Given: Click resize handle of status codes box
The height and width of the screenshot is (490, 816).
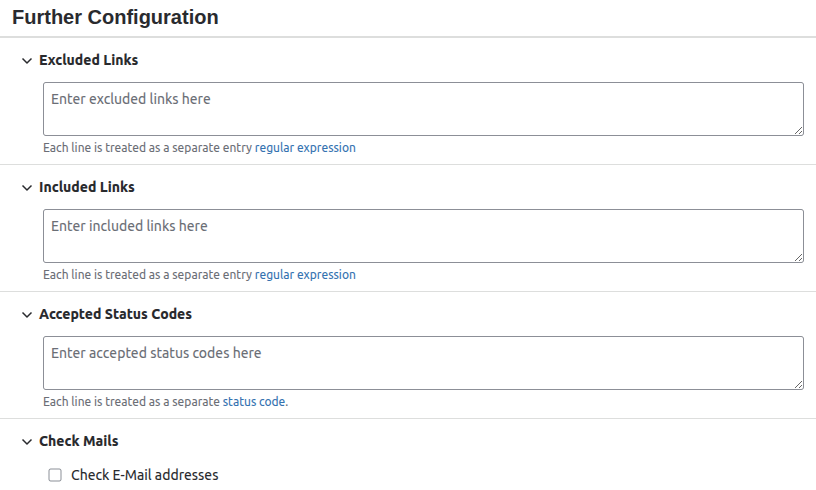Looking at the screenshot, I should pos(799,384).
